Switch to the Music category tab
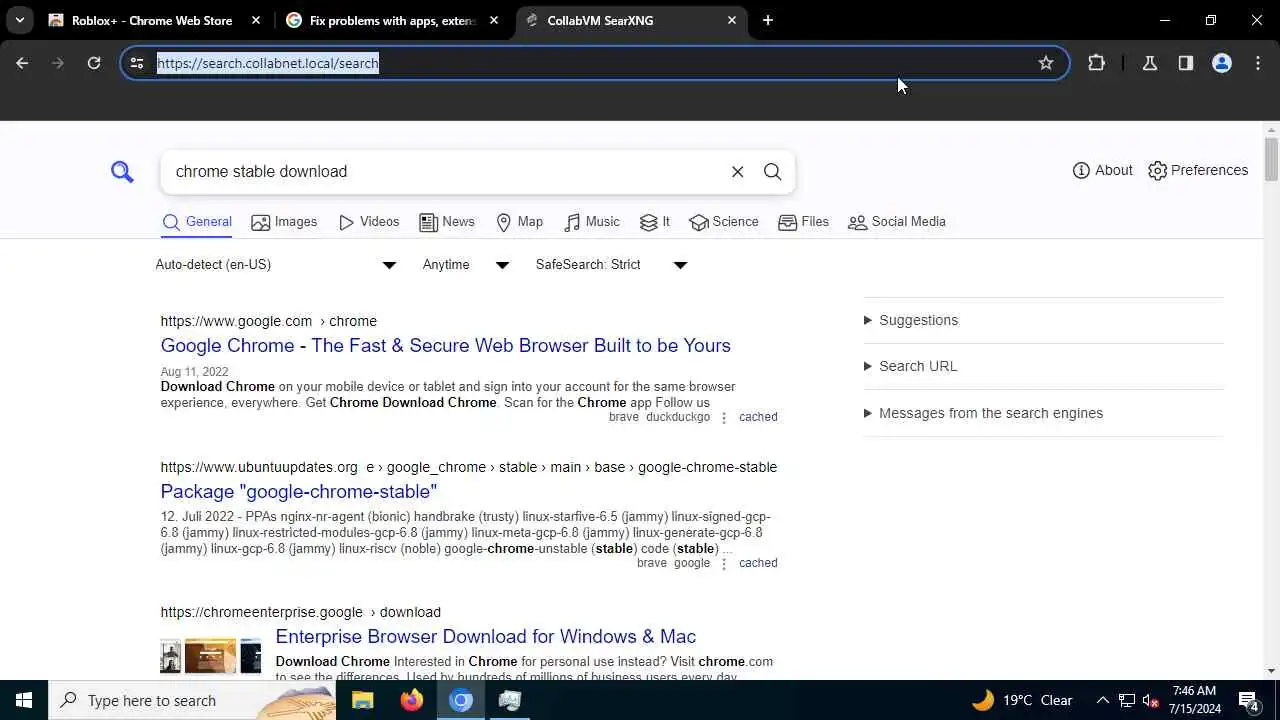Image resolution: width=1280 pixels, height=720 pixels. click(592, 222)
